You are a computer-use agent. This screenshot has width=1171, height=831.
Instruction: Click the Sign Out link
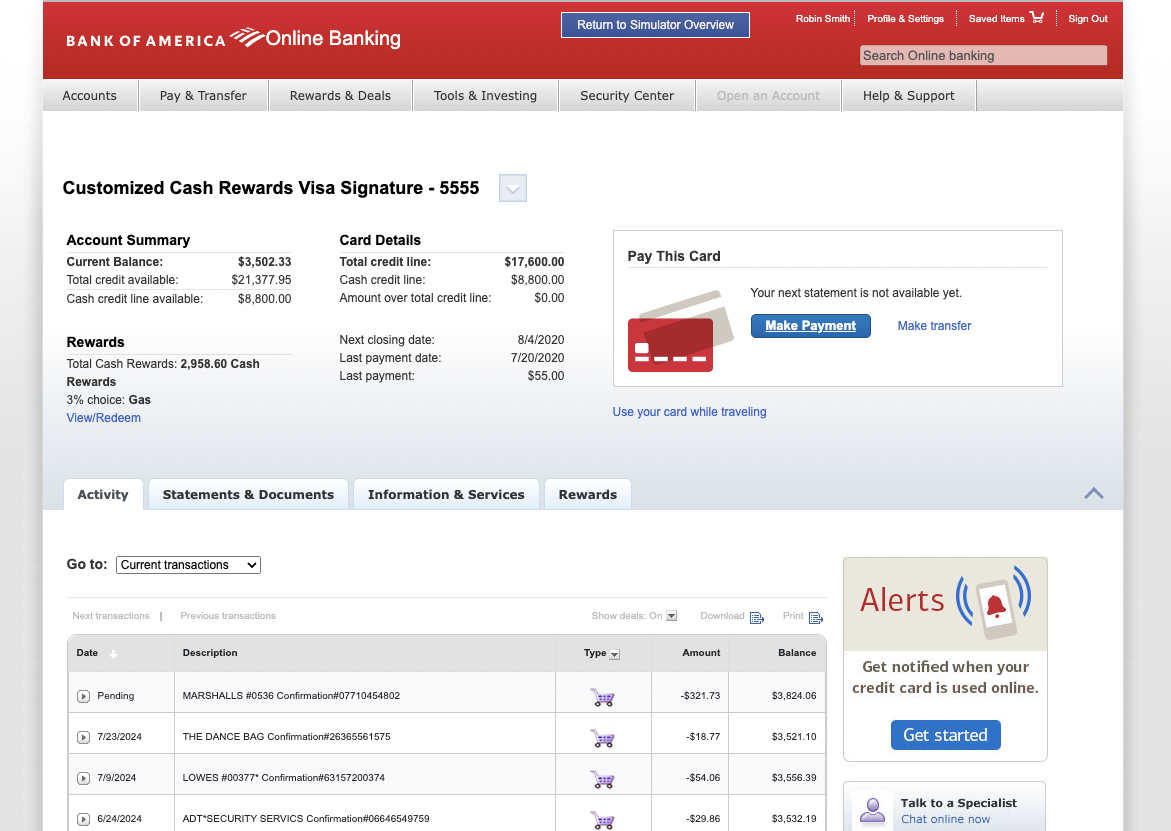click(1087, 19)
